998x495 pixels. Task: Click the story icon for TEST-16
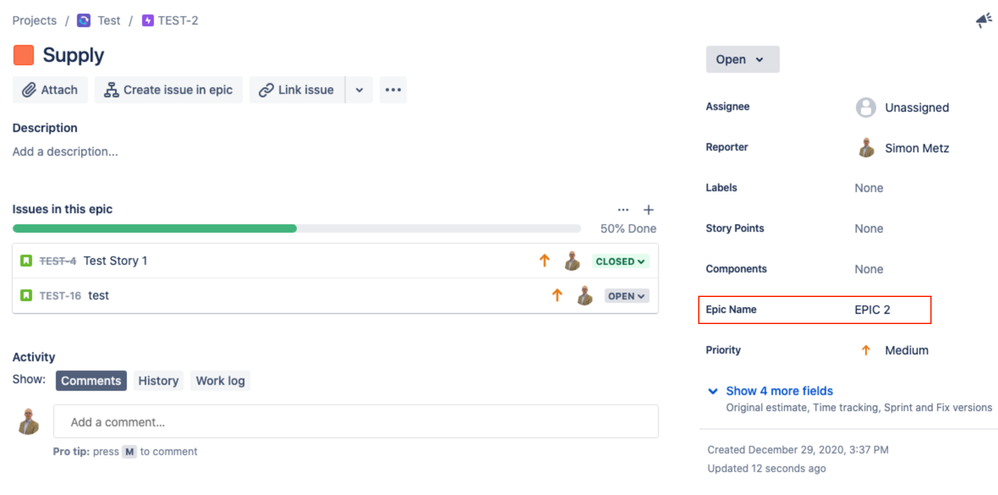26,296
